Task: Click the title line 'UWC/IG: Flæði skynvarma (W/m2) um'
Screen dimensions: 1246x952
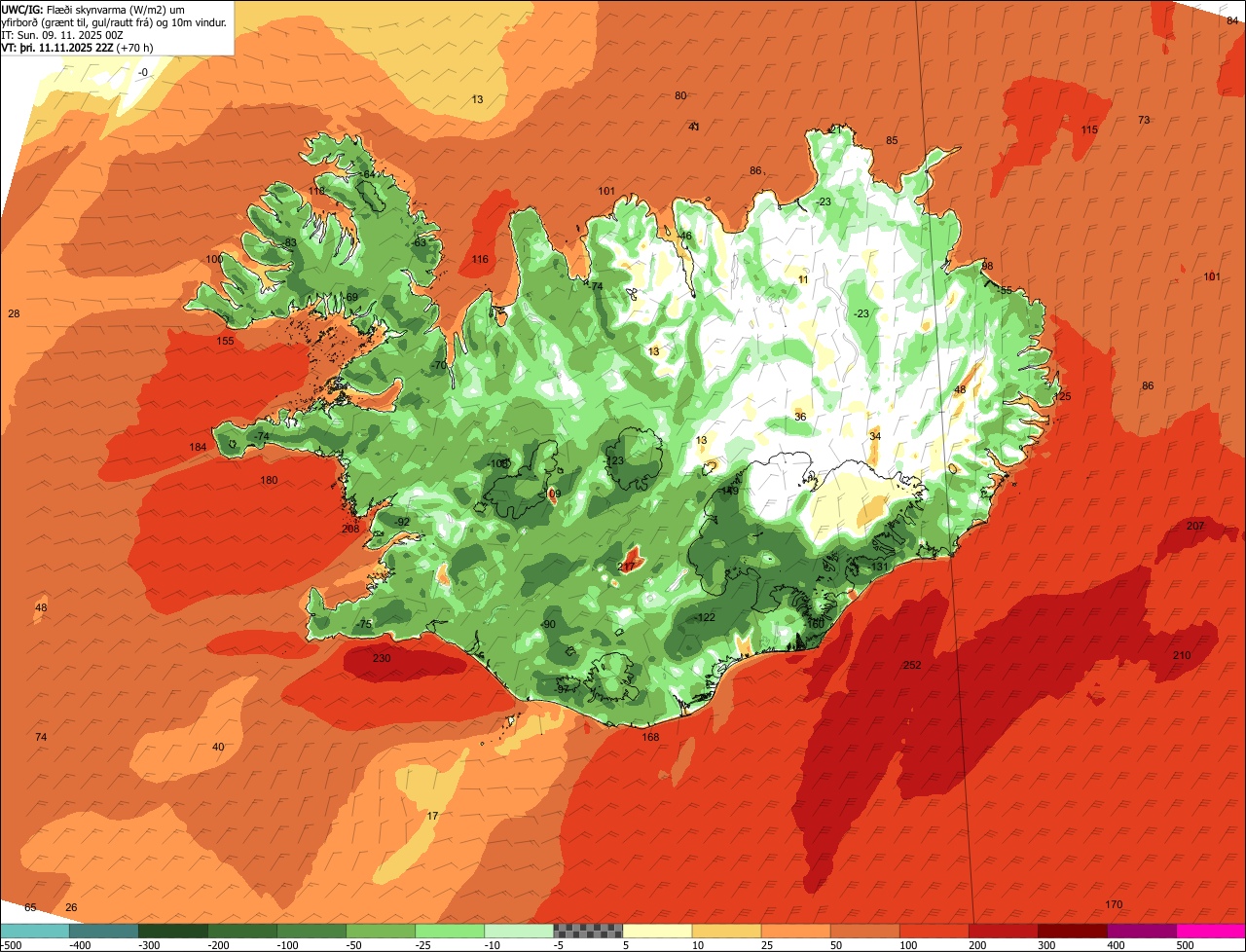Action: [92, 9]
